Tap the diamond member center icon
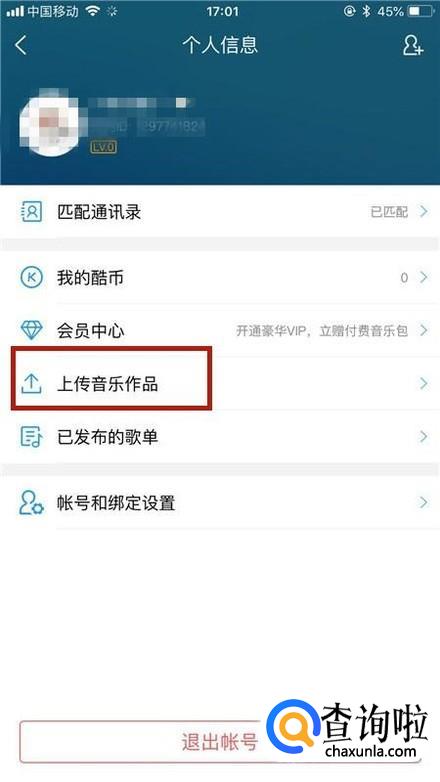Viewport: 440px width, 782px height. tap(31, 330)
